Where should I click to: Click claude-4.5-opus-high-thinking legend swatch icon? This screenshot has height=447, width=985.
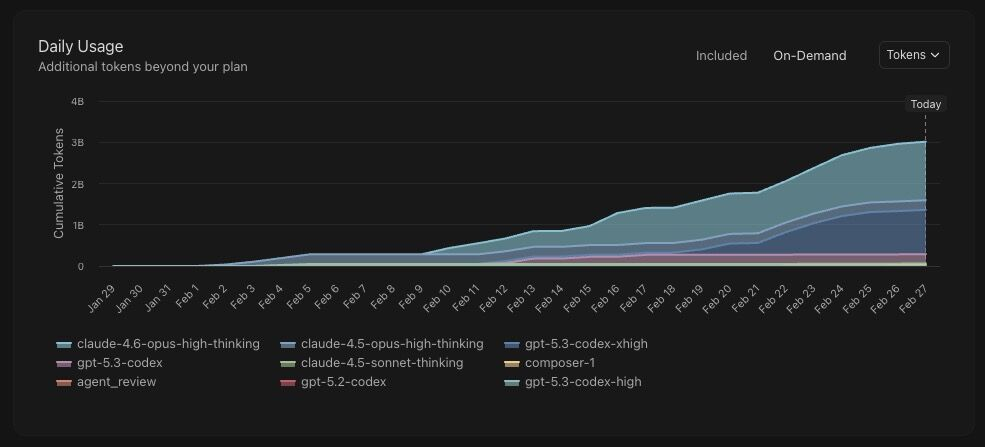pos(289,344)
